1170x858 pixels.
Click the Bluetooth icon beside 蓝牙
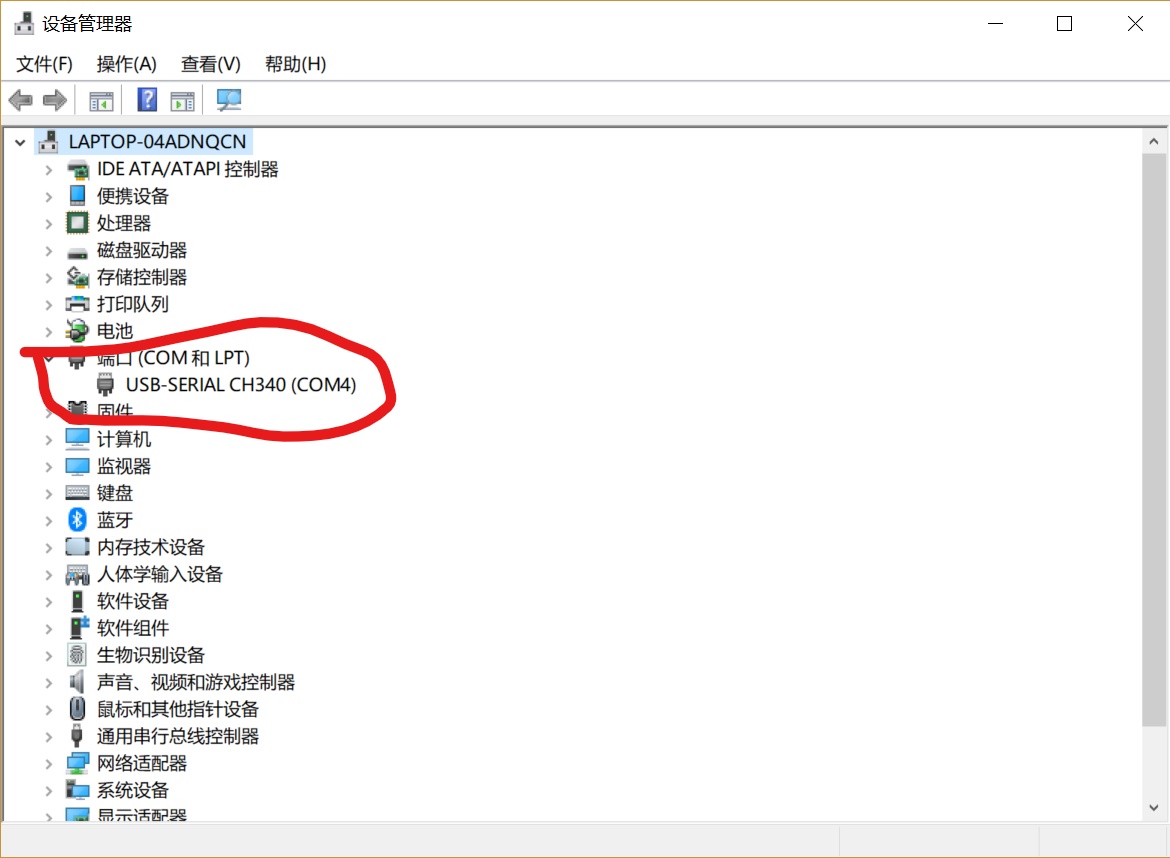(77, 519)
